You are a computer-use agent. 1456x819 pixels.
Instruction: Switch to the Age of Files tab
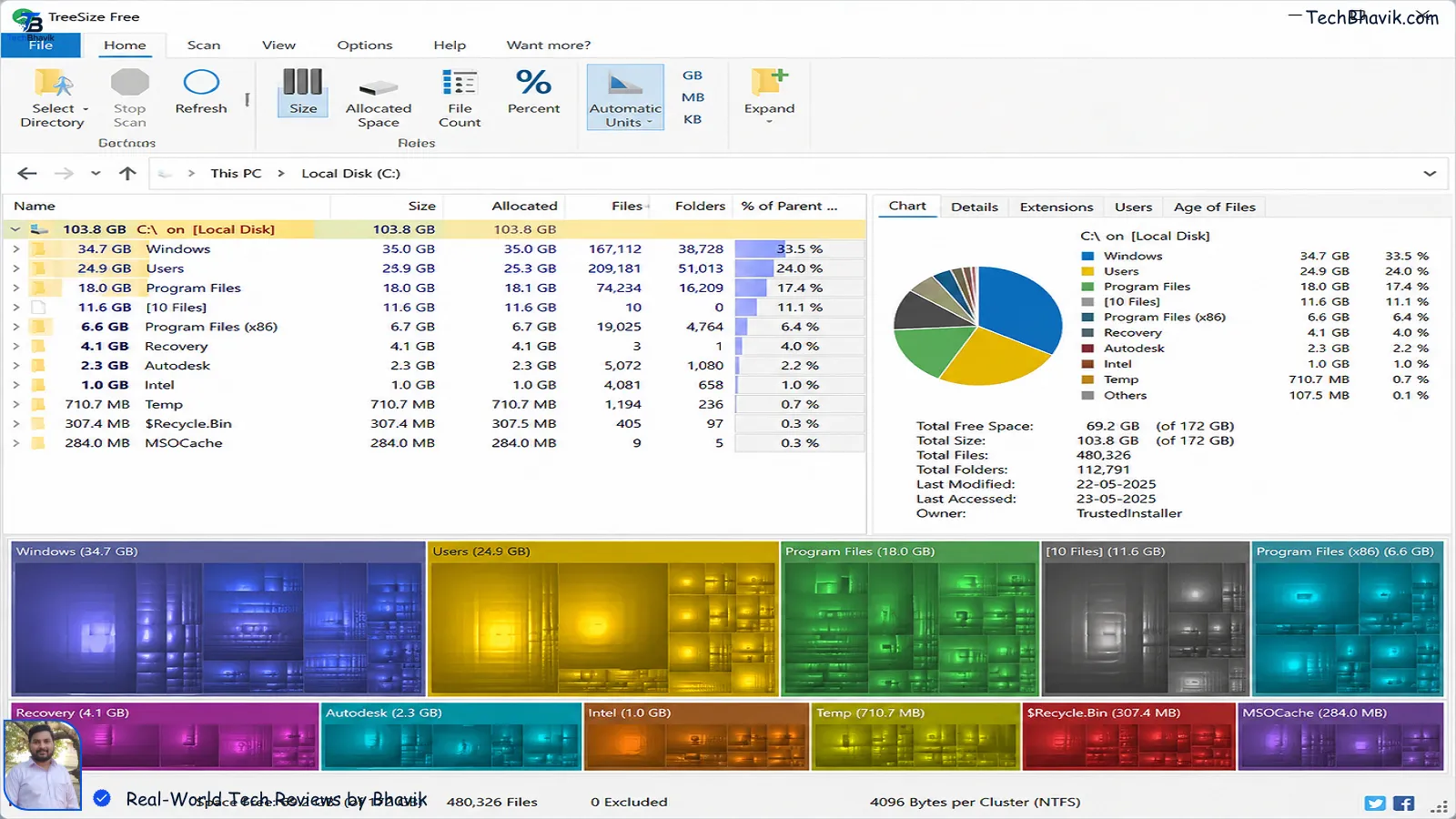click(x=1214, y=207)
